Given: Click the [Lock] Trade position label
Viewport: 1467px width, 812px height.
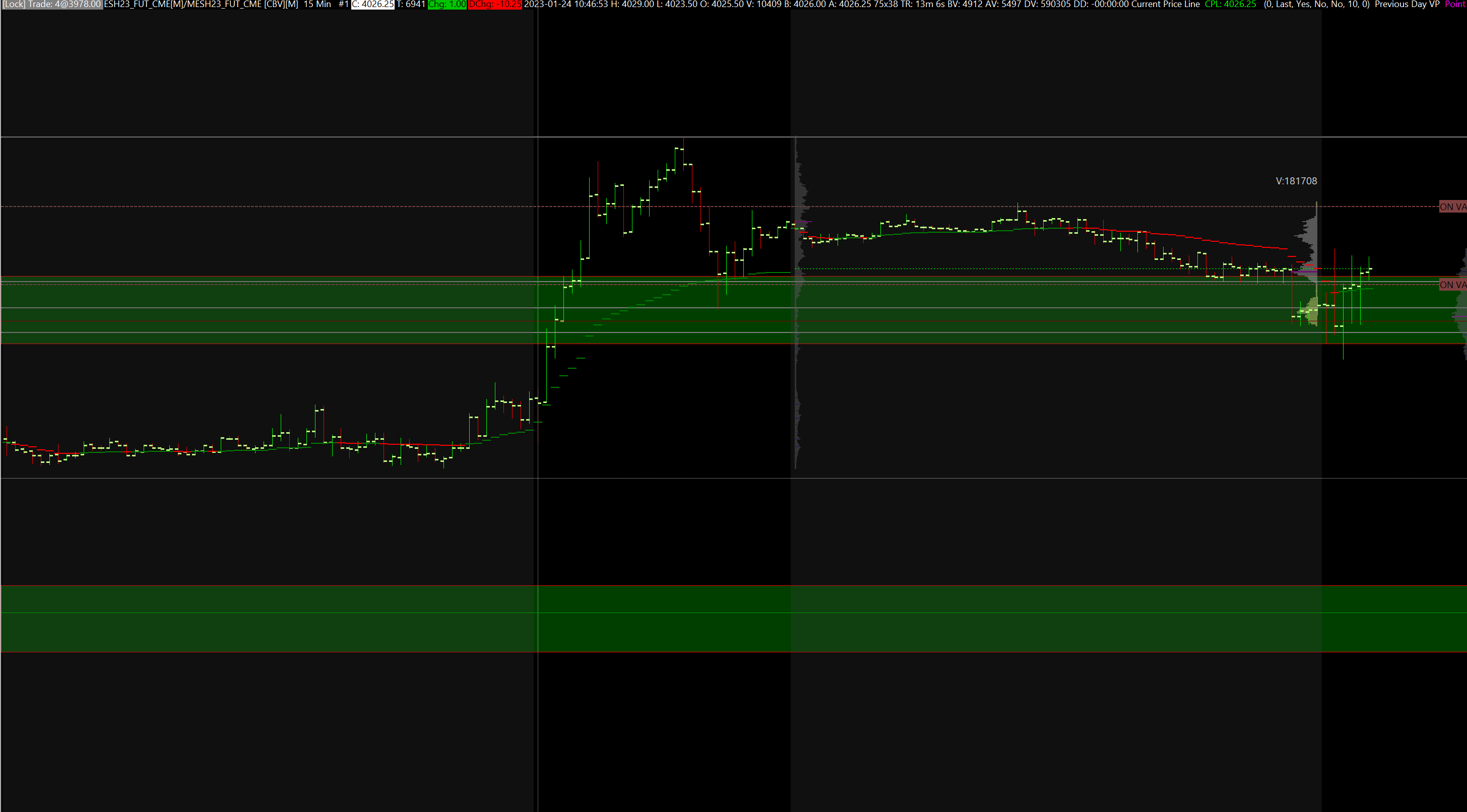Looking at the screenshot, I should 52,5.
